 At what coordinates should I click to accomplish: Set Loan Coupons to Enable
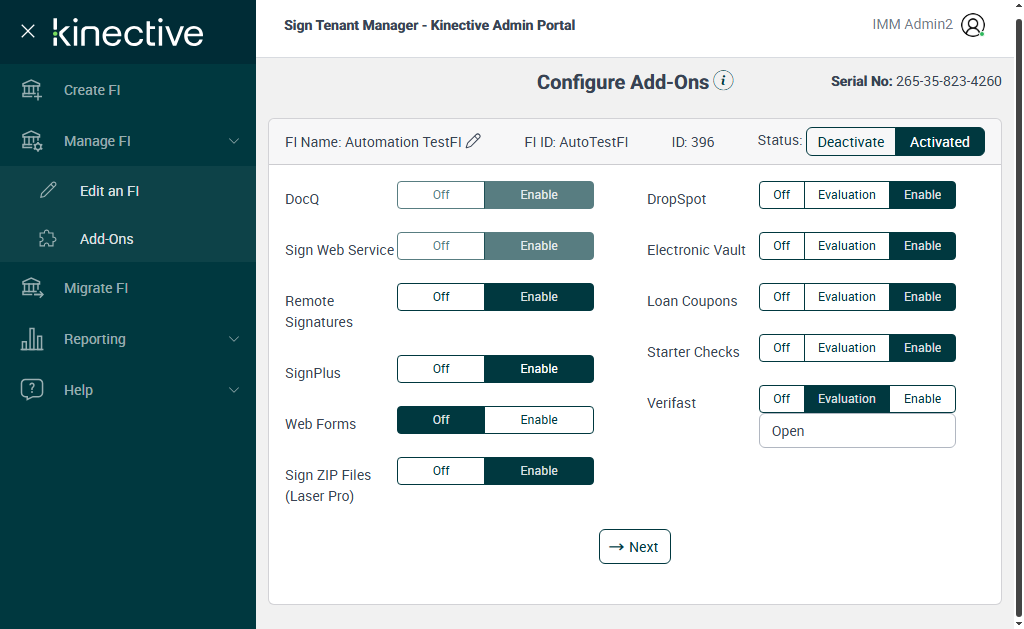point(922,297)
